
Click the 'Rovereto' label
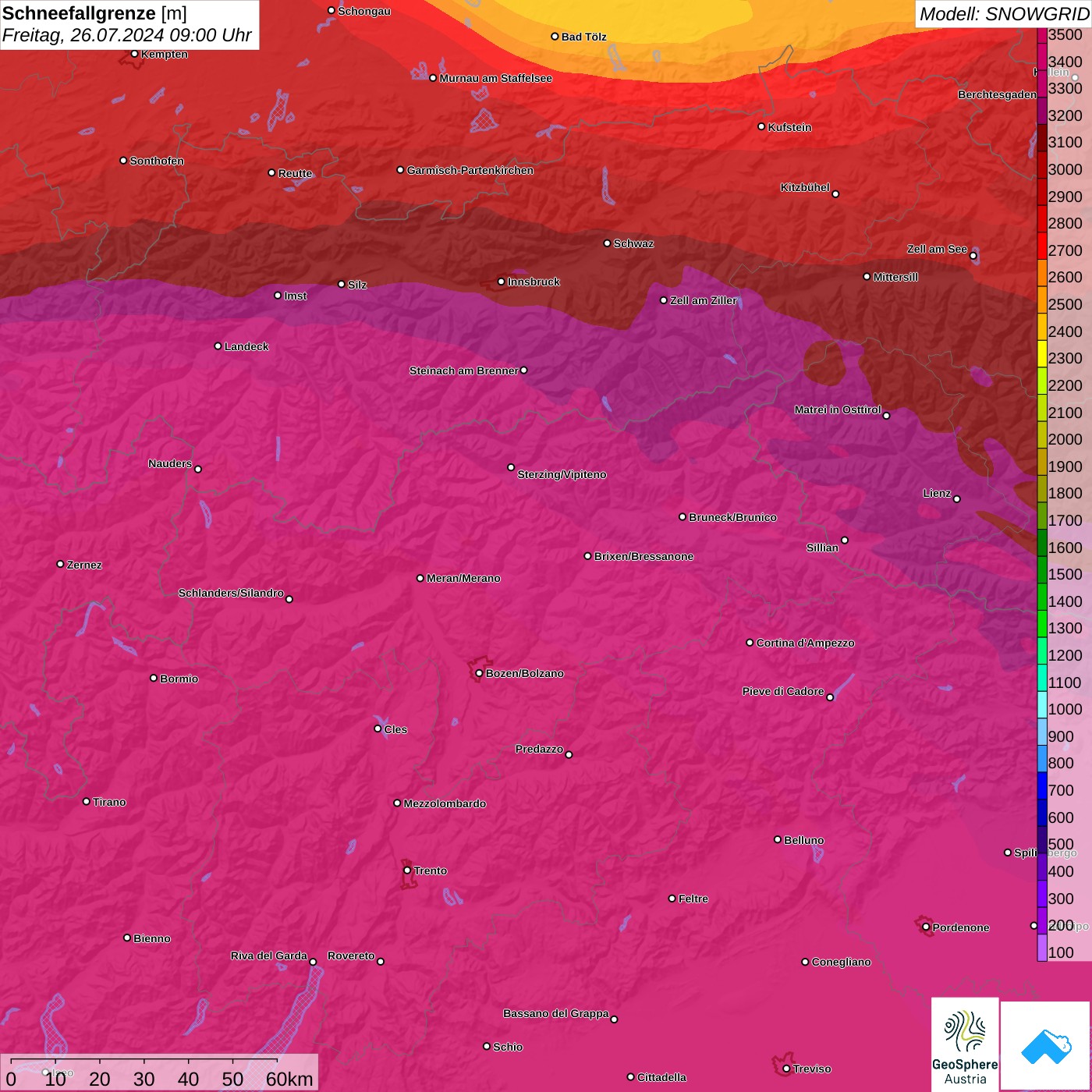(351, 955)
